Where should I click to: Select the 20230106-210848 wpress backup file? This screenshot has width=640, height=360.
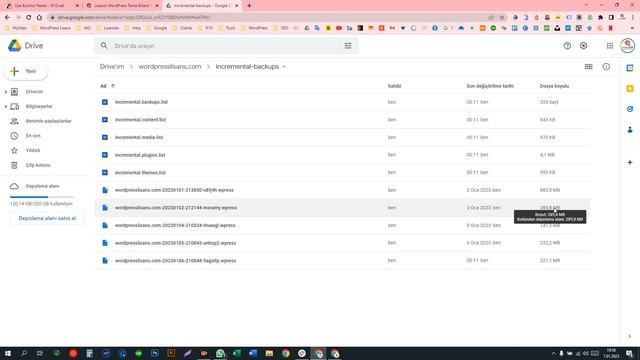click(343, 260)
